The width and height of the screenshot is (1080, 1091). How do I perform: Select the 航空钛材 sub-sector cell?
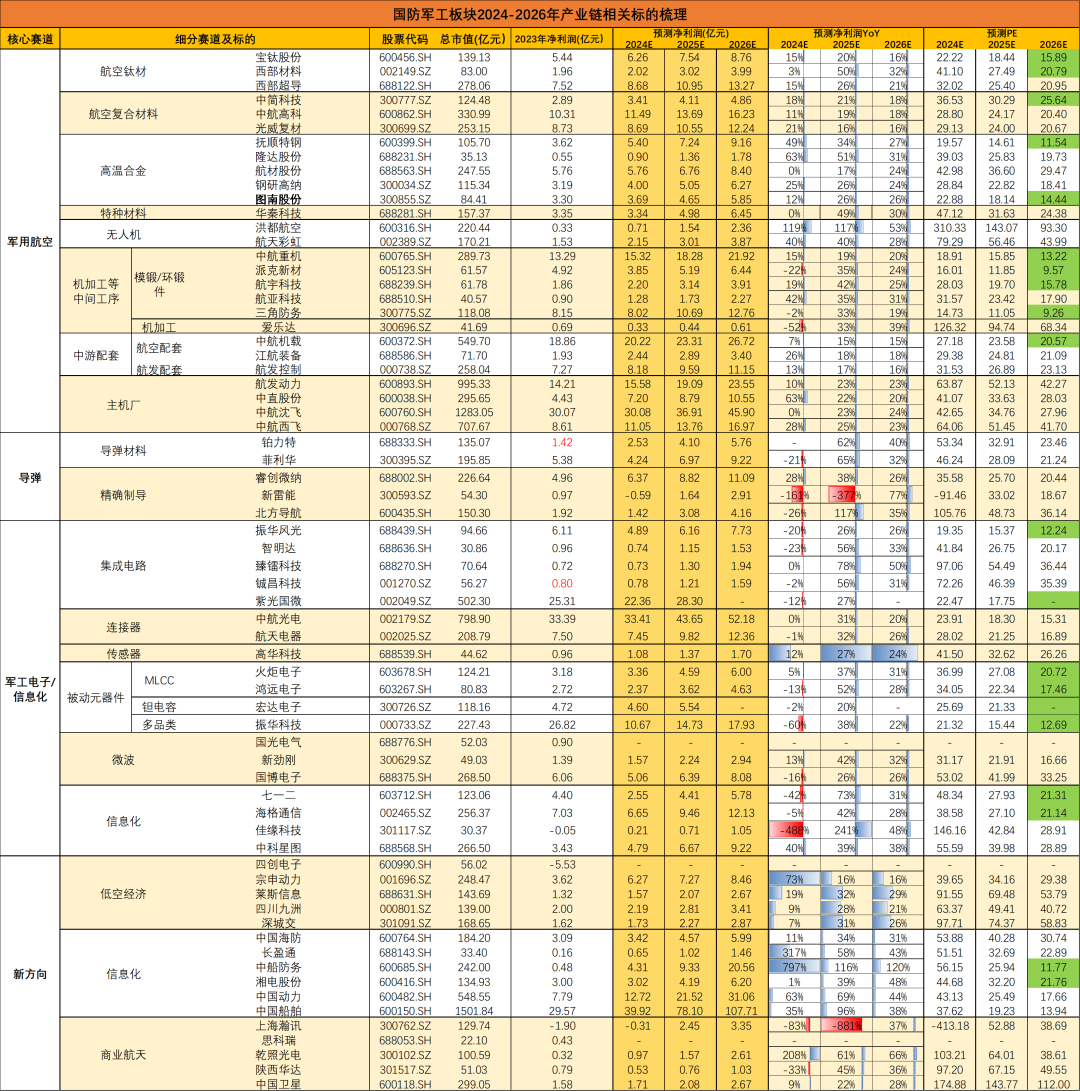tap(123, 71)
